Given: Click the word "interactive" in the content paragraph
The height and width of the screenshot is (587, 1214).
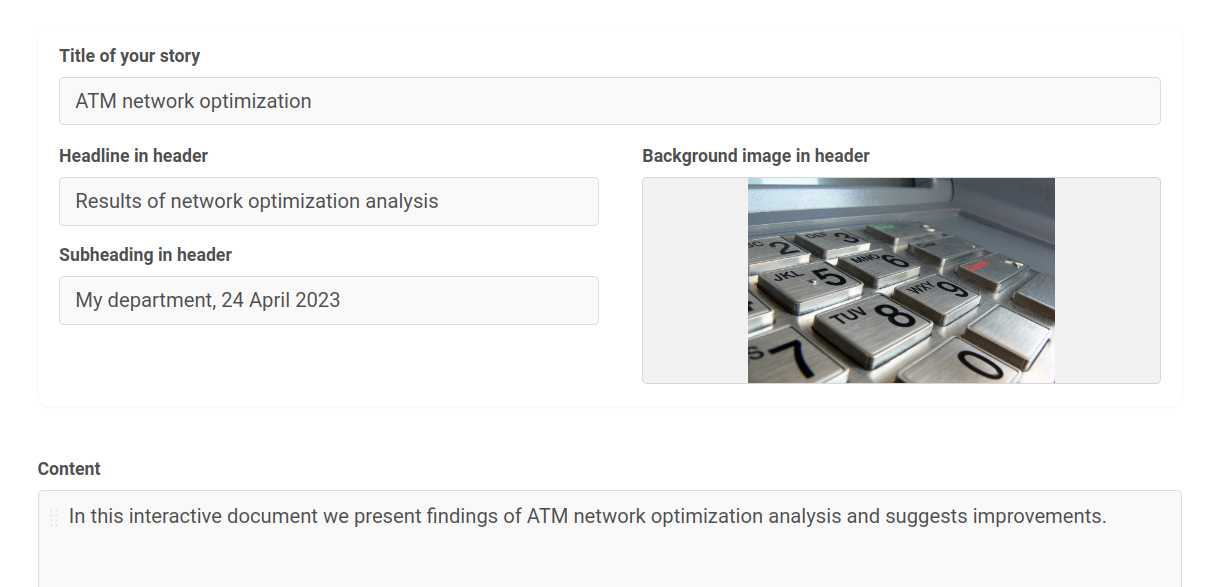Looking at the screenshot, I should click(x=175, y=517).
